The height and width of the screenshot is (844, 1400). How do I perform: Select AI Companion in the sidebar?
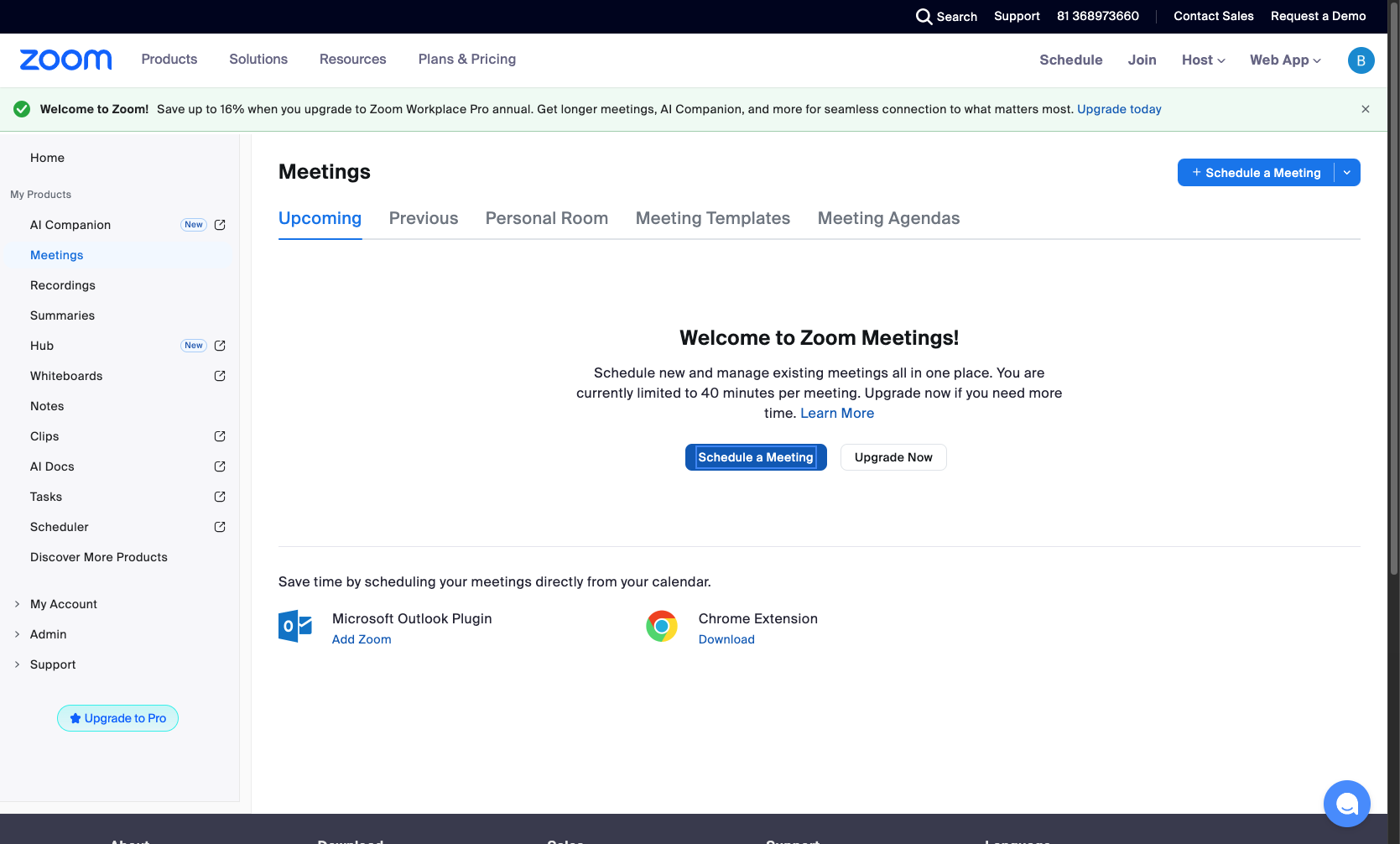tap(70, 225)
